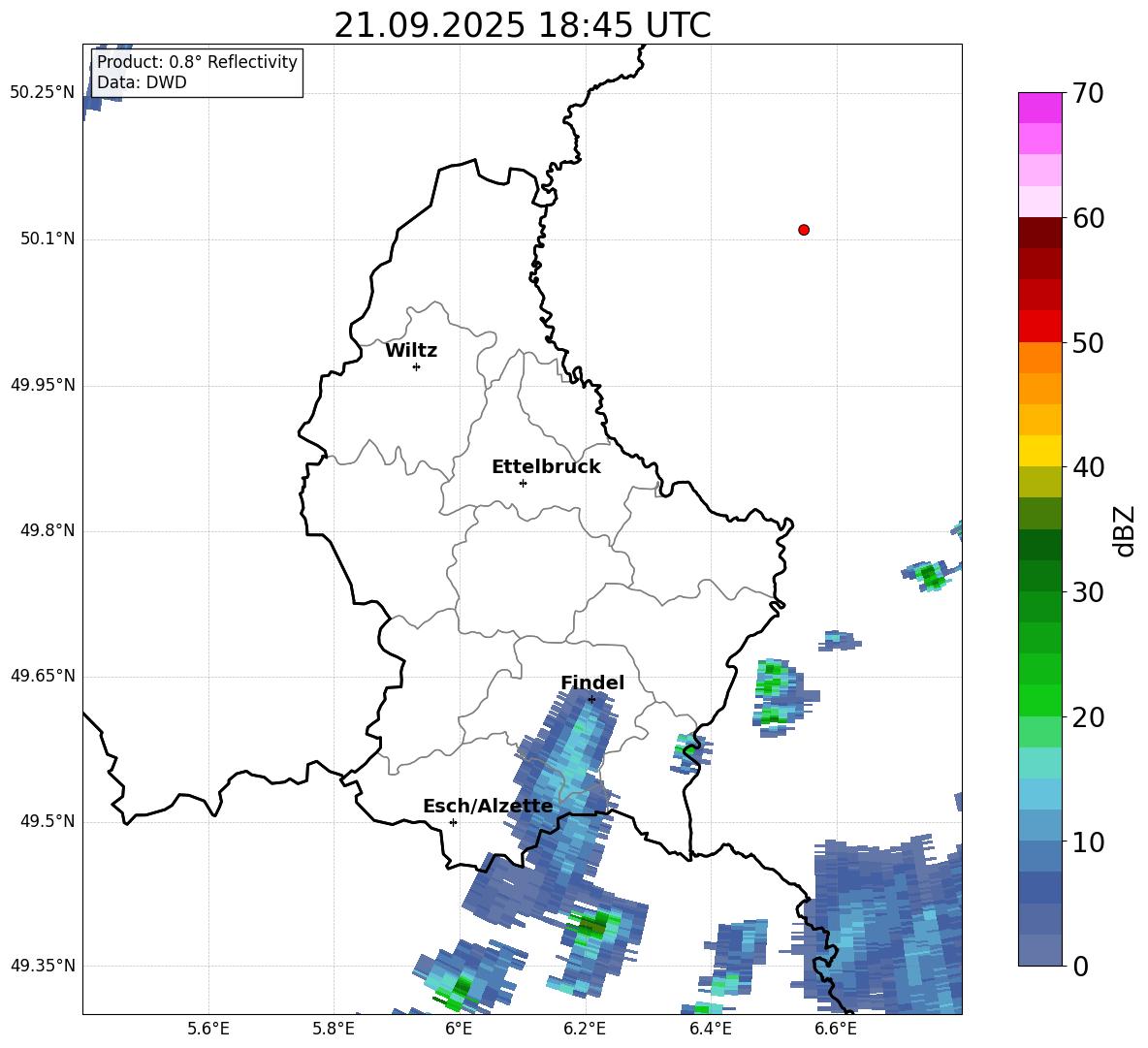Click the 6.6°E longitude label

(836, 1029)
